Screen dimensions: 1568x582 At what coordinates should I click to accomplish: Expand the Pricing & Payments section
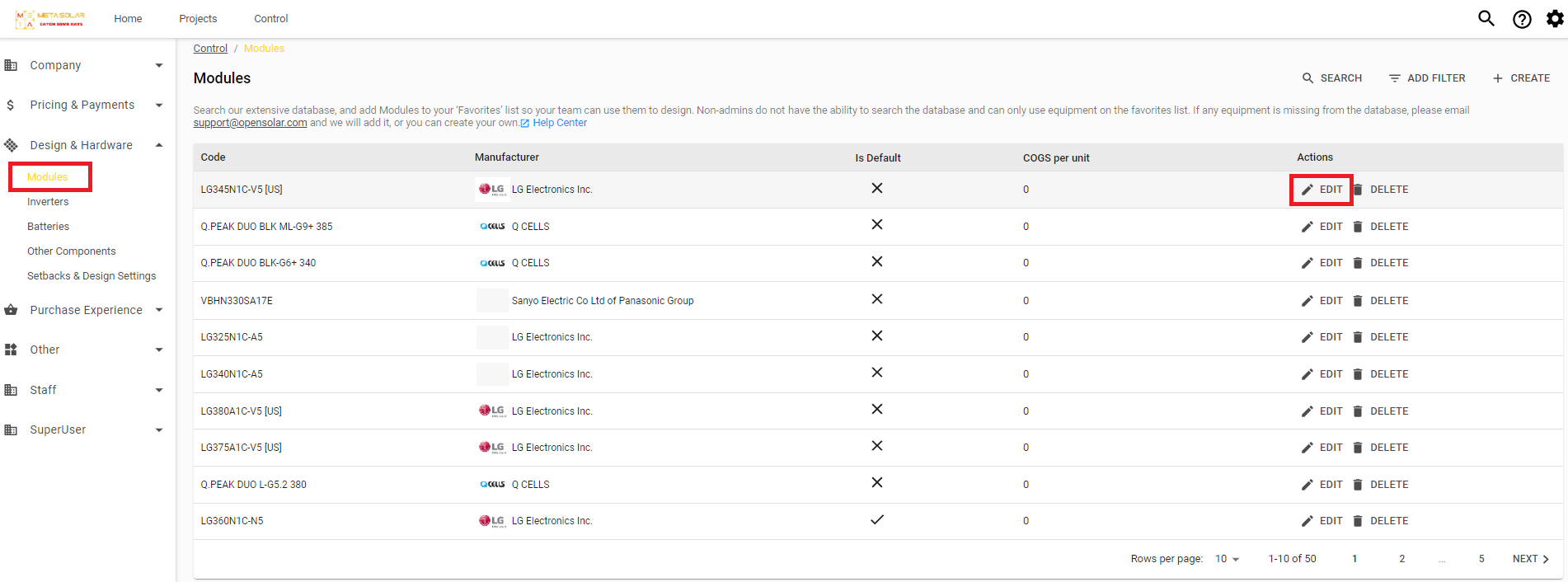[159, 105]
